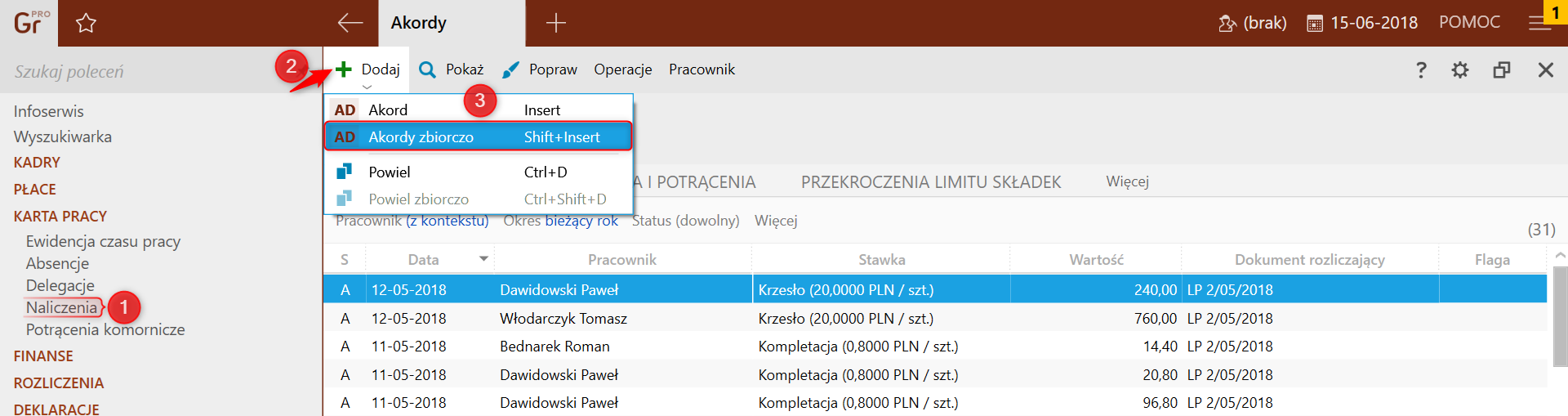
Task: Sort by the Pracownik column header
Action: click(622, 259)
